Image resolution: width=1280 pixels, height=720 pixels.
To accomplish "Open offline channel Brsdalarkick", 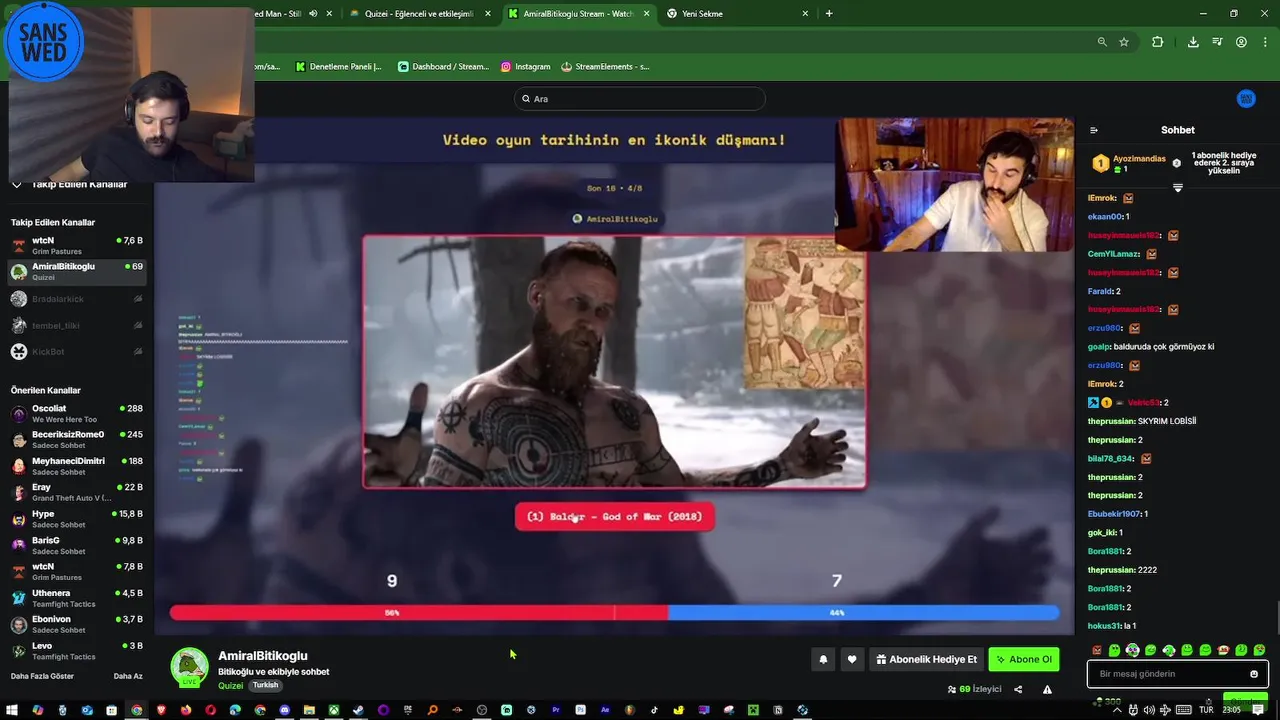I will click(77, 299).
